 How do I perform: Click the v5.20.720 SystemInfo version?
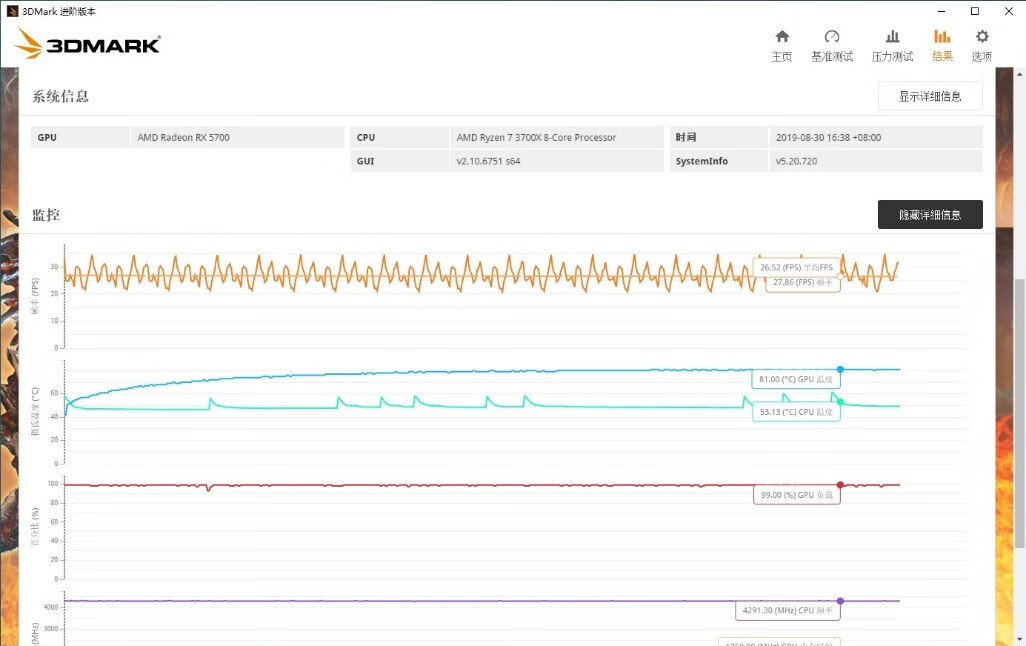coord(796,161)
